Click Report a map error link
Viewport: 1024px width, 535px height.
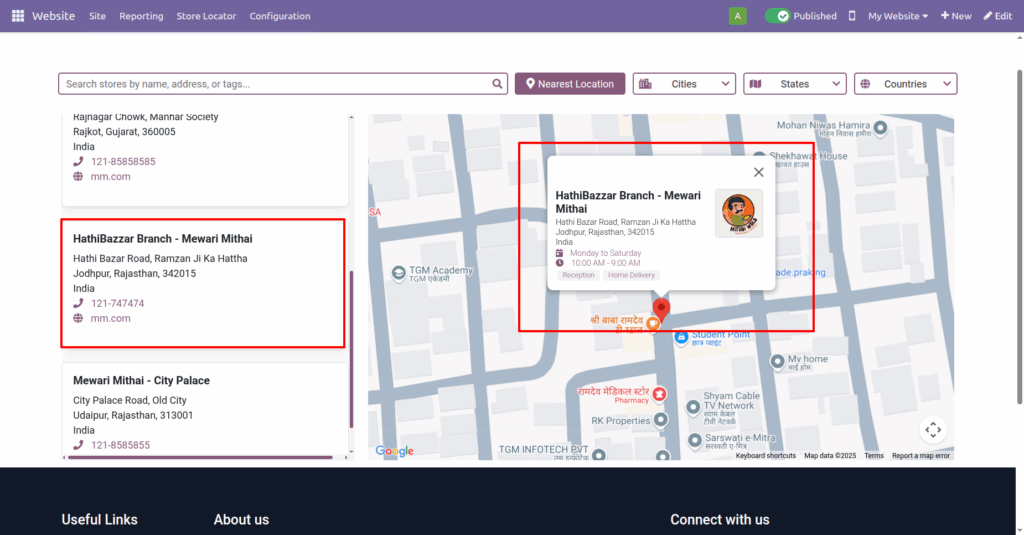click(x=921, y=455)
